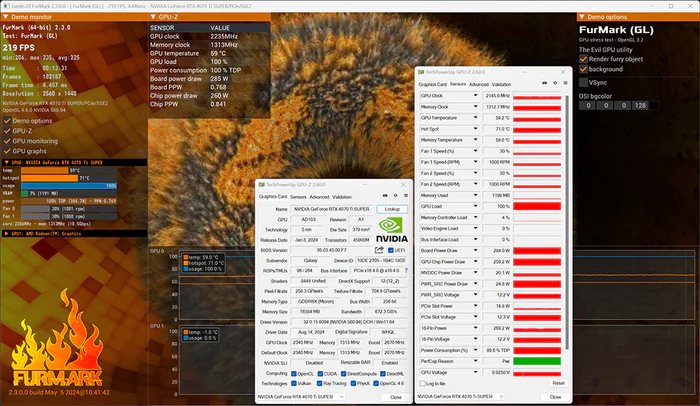
Task: Click the BIOS export share icon
Action: (x=379, y=250)
